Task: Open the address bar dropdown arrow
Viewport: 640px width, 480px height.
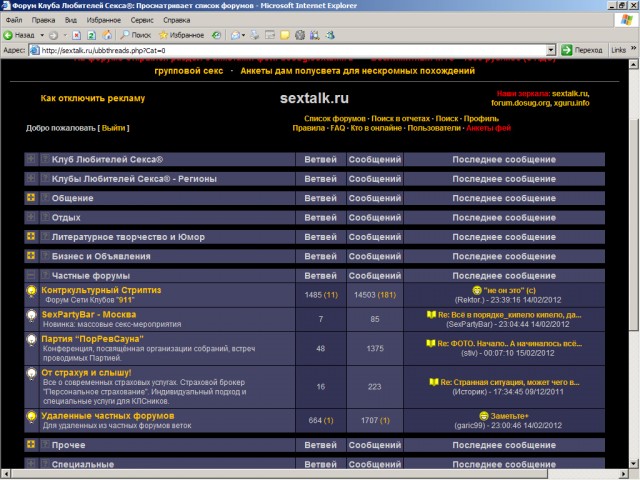Action: (551, 50)
